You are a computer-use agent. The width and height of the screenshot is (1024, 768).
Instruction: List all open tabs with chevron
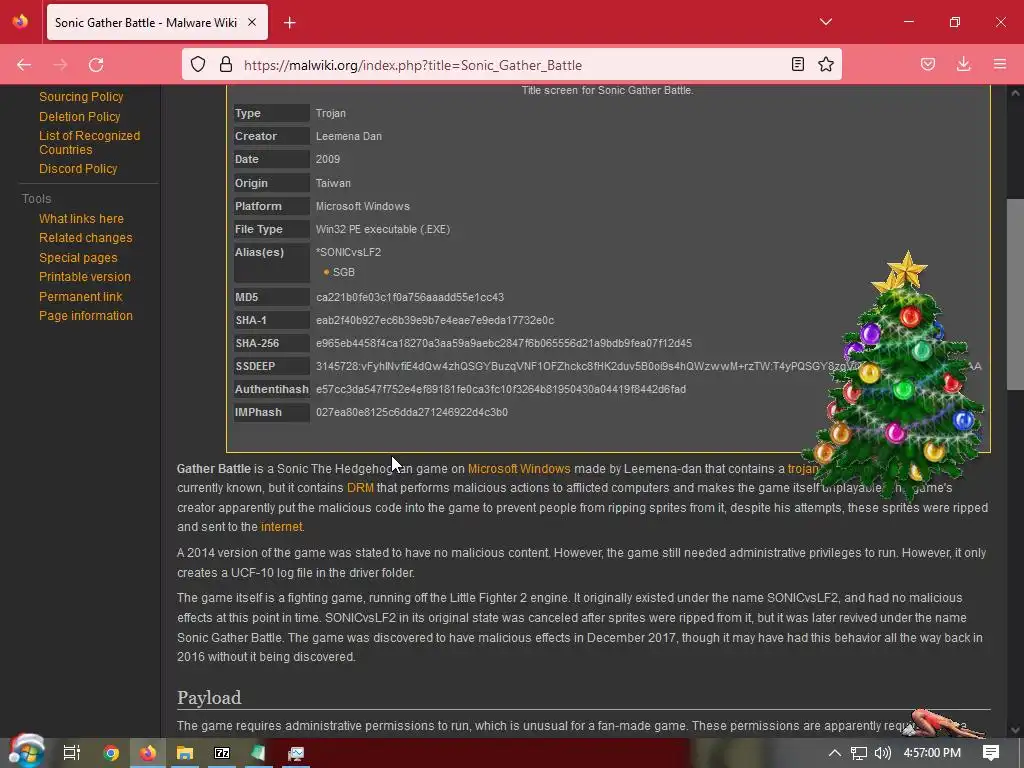coord(825,22)
